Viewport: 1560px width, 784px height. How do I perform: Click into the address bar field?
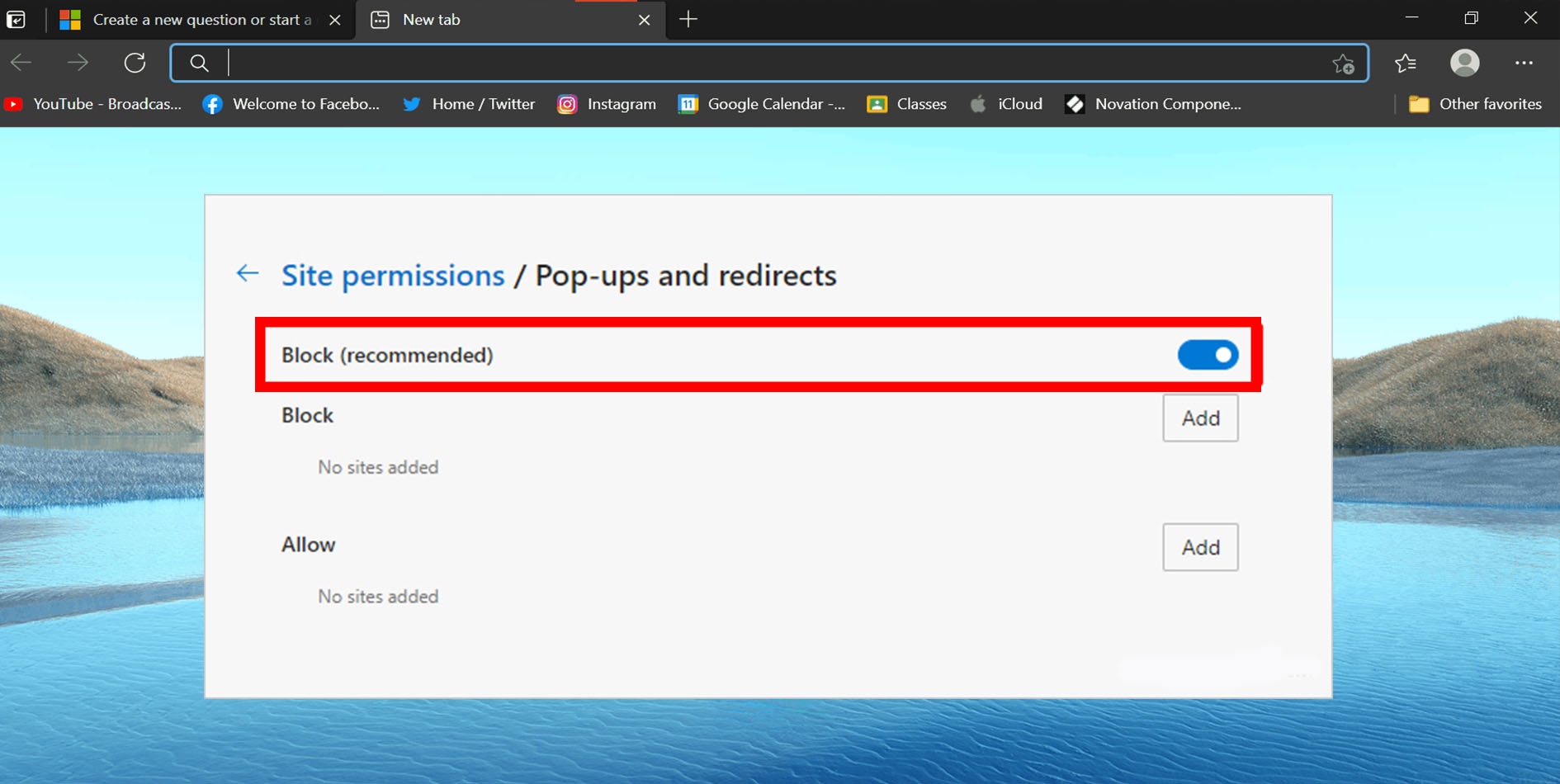click(768, 63)
